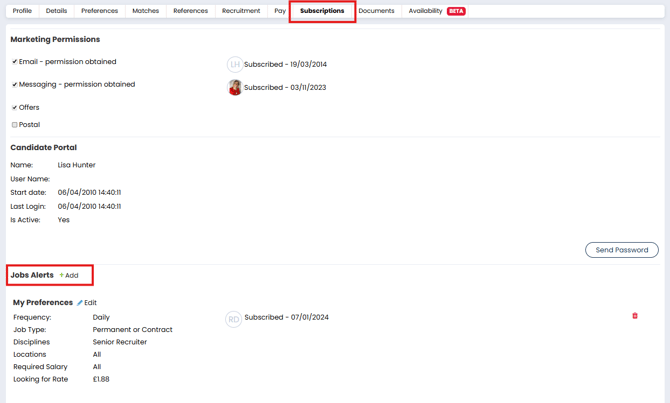Click the Start date value 06/04/2010
Image resolution: width=670 pixels, height=403 pixels.
[x=89, y=192]
